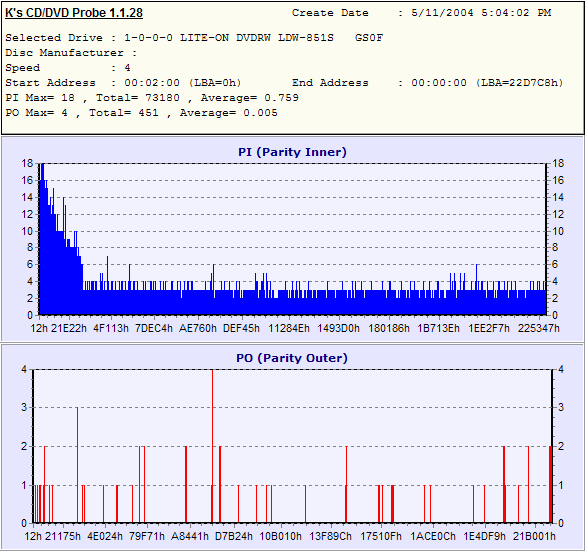Screen dimensions: 585x551
Task: Click the PI (Parity Inner) chart title
Action: [x=292, y=152]
